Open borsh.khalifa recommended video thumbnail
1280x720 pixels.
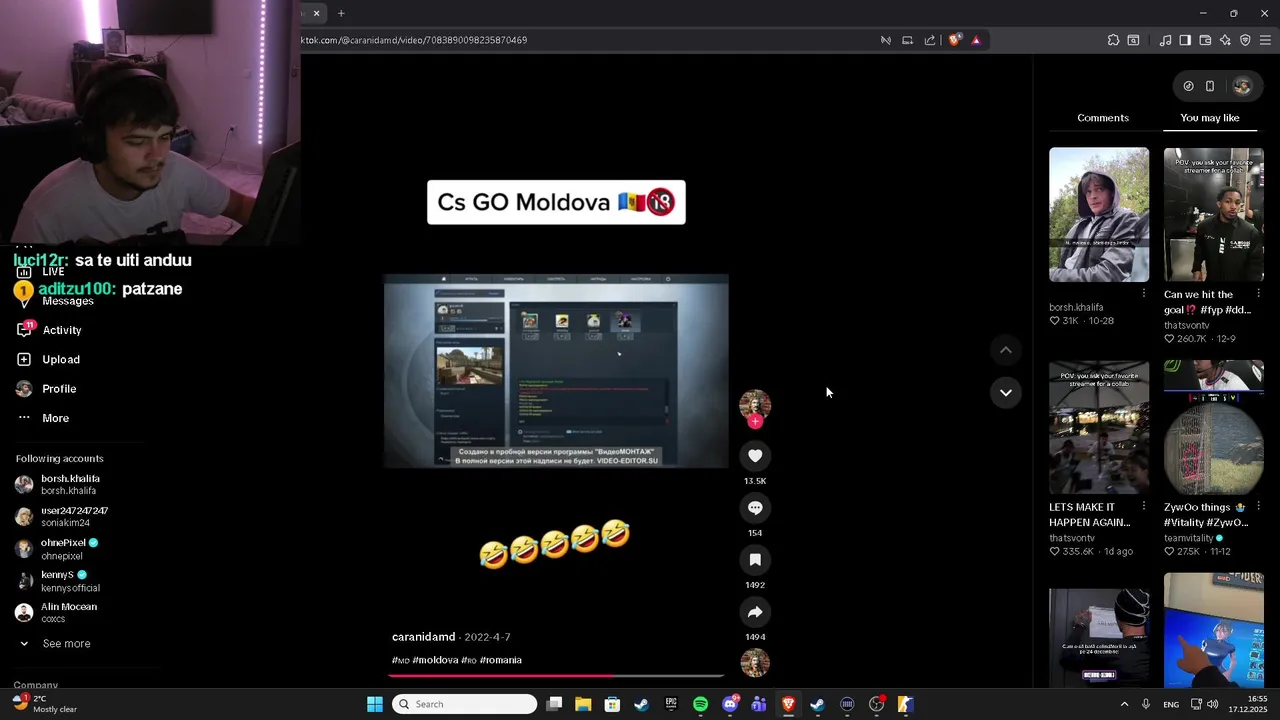pyautogui.click(x=1099, y=215)
